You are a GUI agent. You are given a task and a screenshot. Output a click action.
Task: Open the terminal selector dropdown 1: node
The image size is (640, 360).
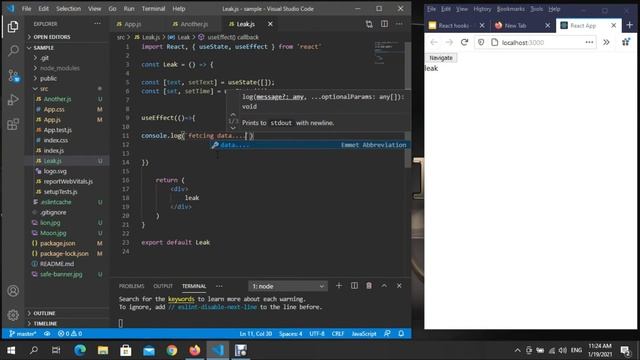288,286
